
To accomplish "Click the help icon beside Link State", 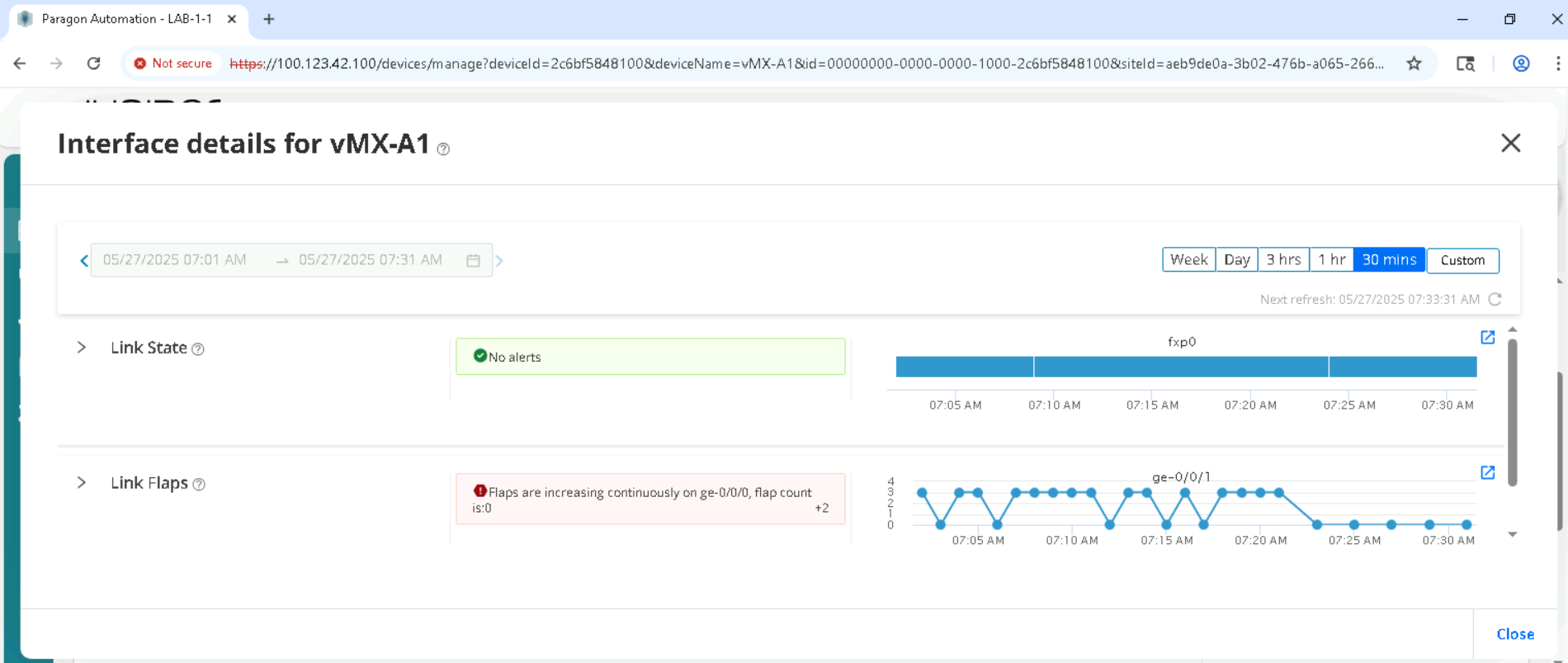I will (198, 349).
